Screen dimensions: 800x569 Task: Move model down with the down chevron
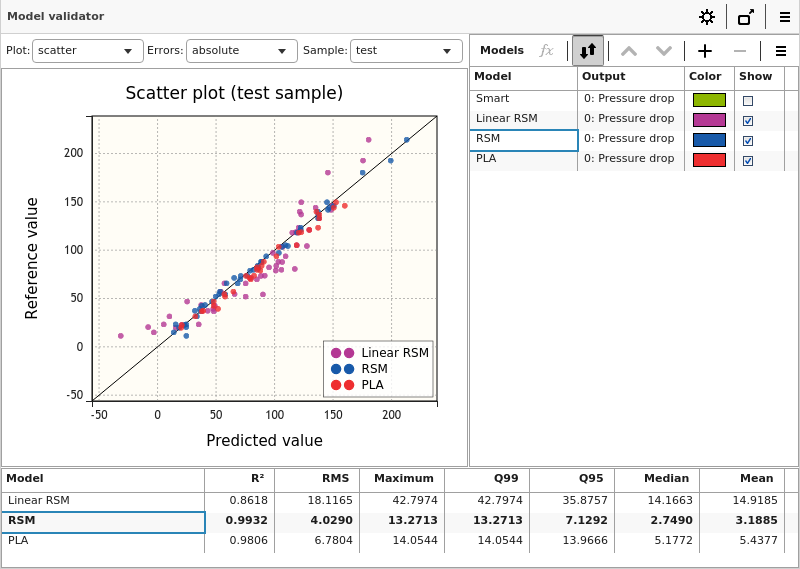663,51
